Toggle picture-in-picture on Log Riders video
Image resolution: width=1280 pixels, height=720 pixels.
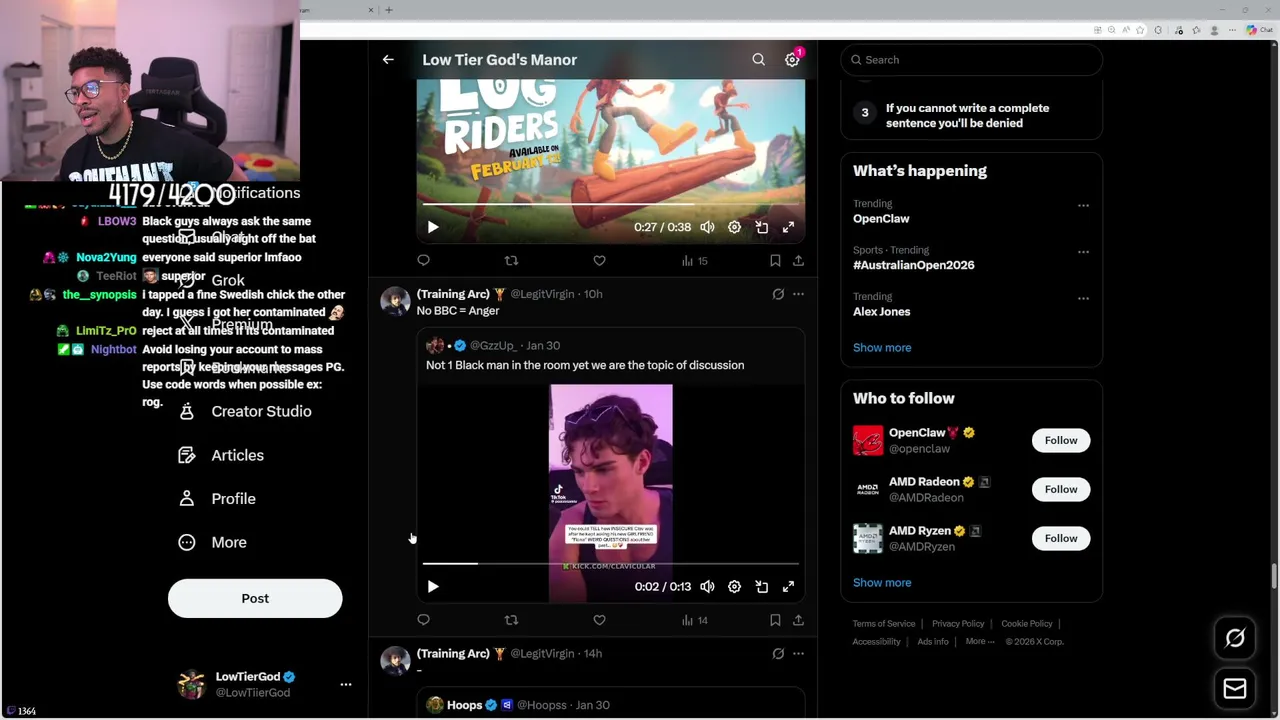(x=761, y=227)
